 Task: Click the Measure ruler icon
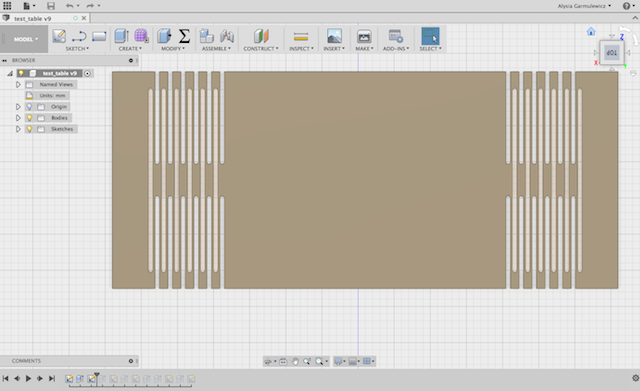pos(301,36)
